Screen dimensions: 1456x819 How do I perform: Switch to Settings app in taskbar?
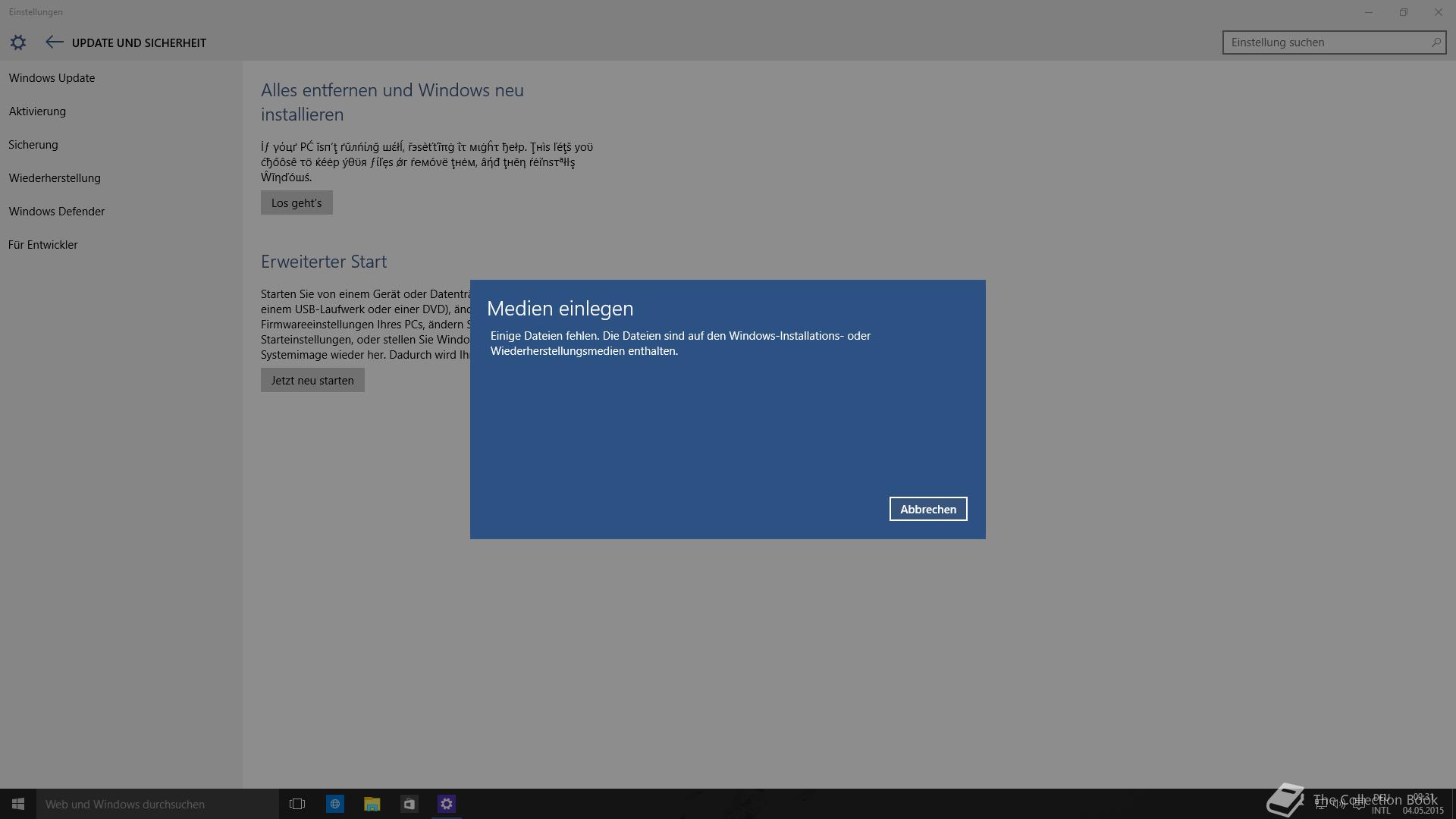446,804
